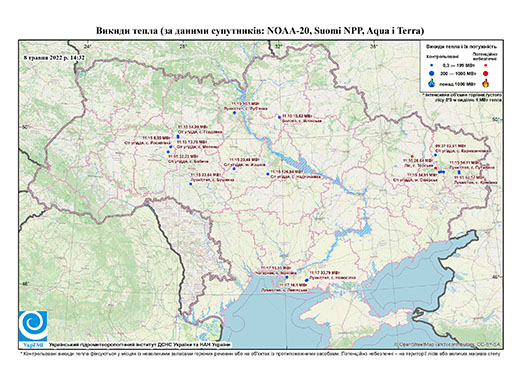
Task: Click the OpenStreetMap contributors attribution
Action: [x=447, y=344]
